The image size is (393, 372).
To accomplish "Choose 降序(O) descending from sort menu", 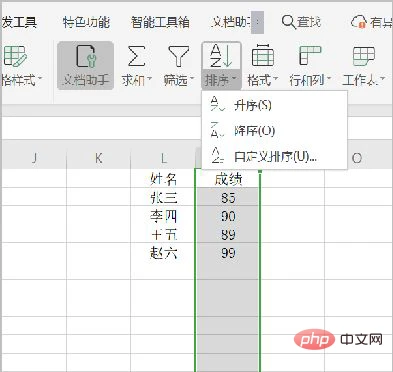I will tap(254, 131).
